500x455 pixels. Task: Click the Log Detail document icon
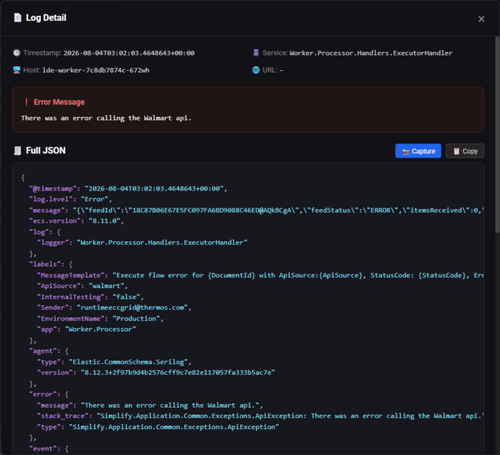coord(17,18)
